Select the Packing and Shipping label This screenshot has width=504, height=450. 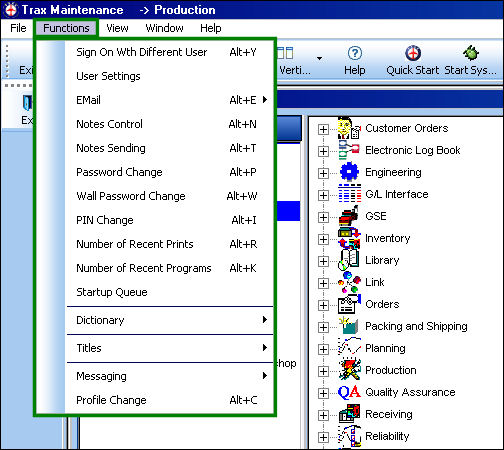(416, 326)
